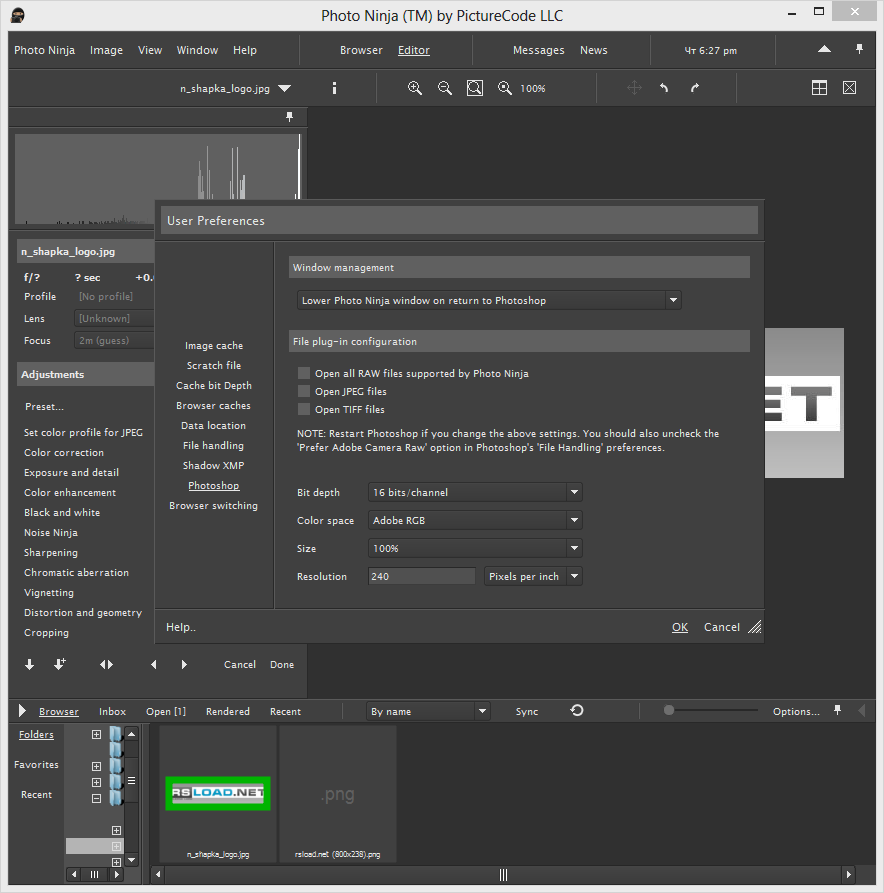Viewport: 884px width, 893px height.
Task: Click the refresh icon next to Sync
Action: point(577,710)
